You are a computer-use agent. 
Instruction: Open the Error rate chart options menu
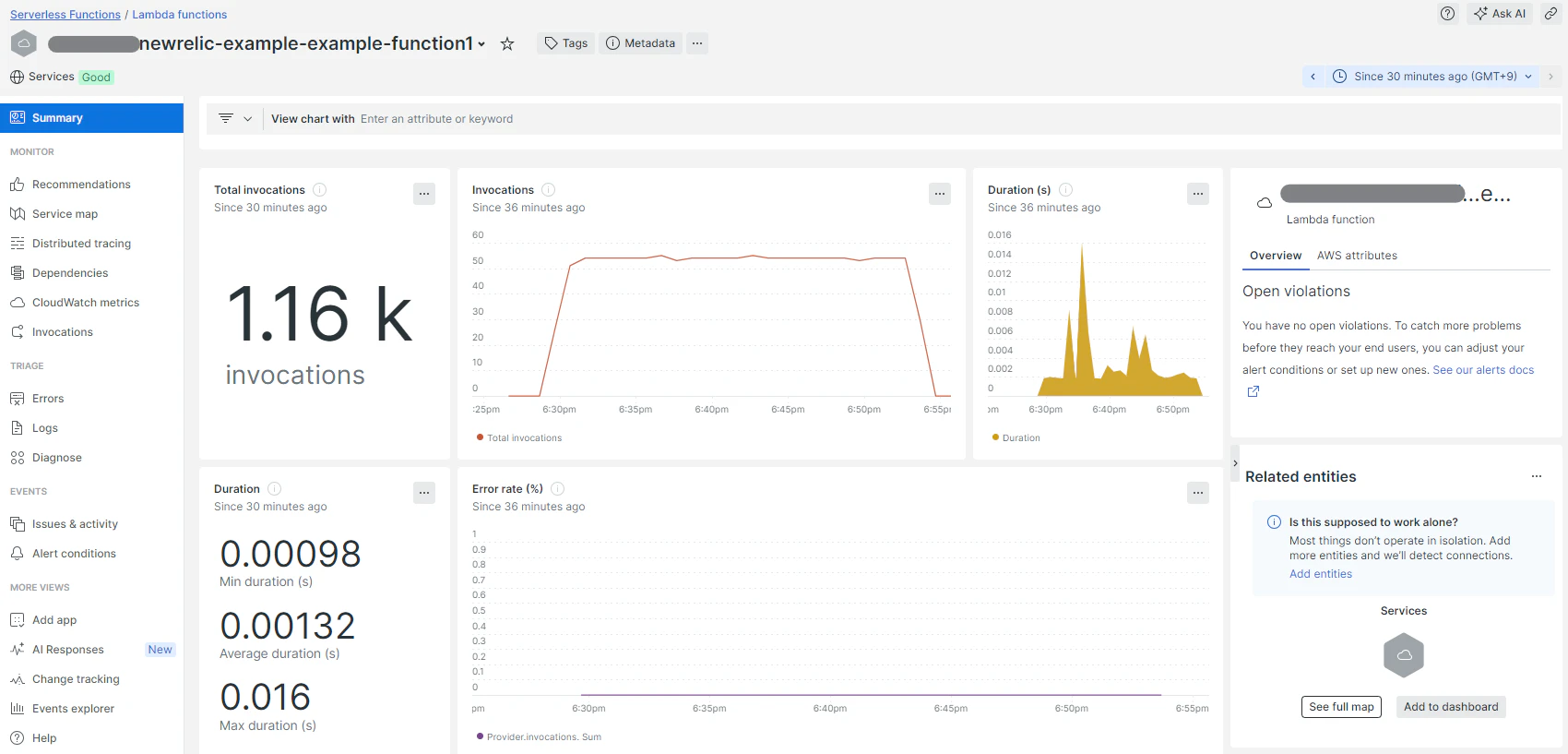1198,493
